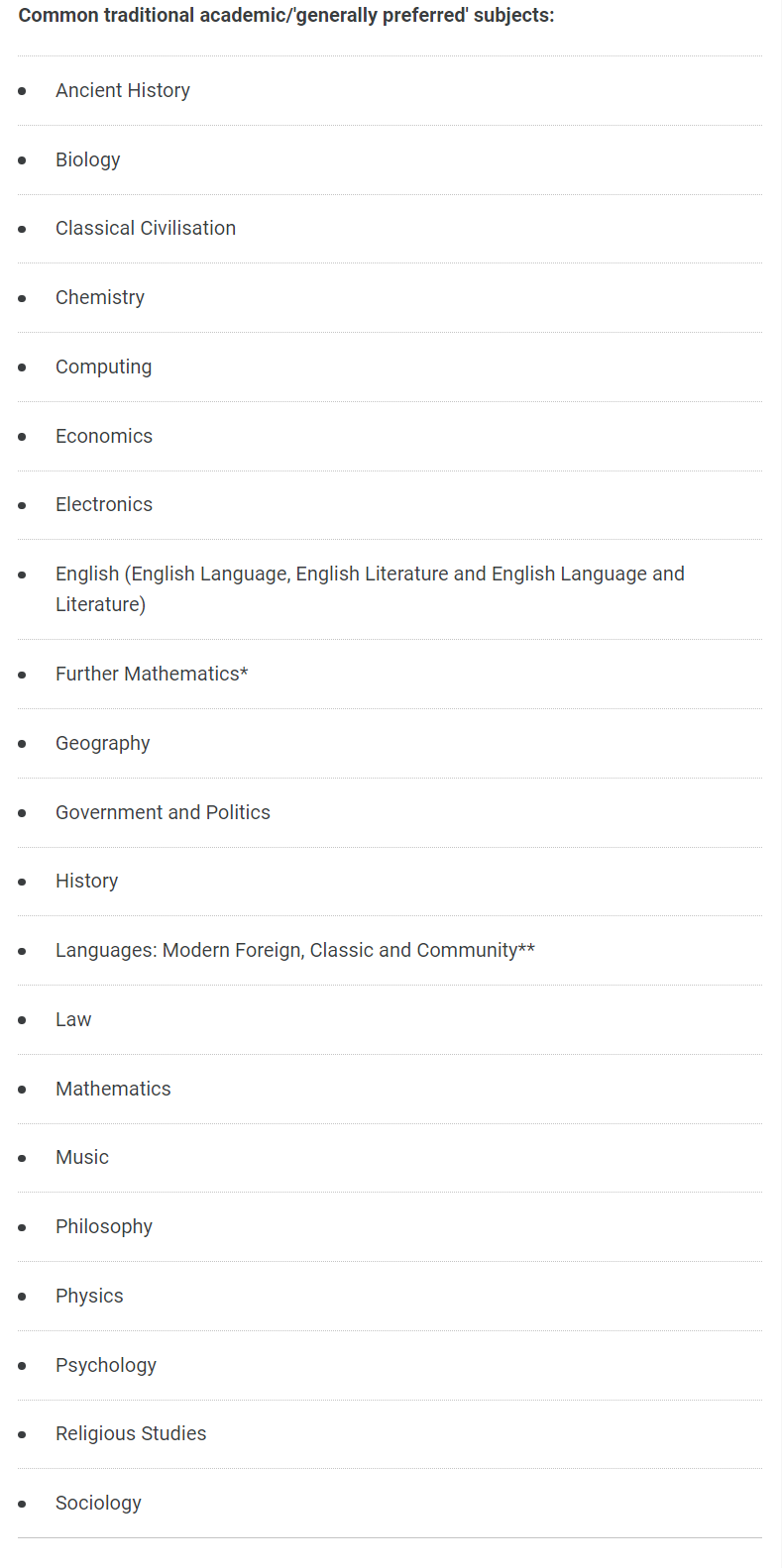Click on the 'Philosophy' entry
The width and height of the screenshot is (782, 1568).
point(104,1226)
